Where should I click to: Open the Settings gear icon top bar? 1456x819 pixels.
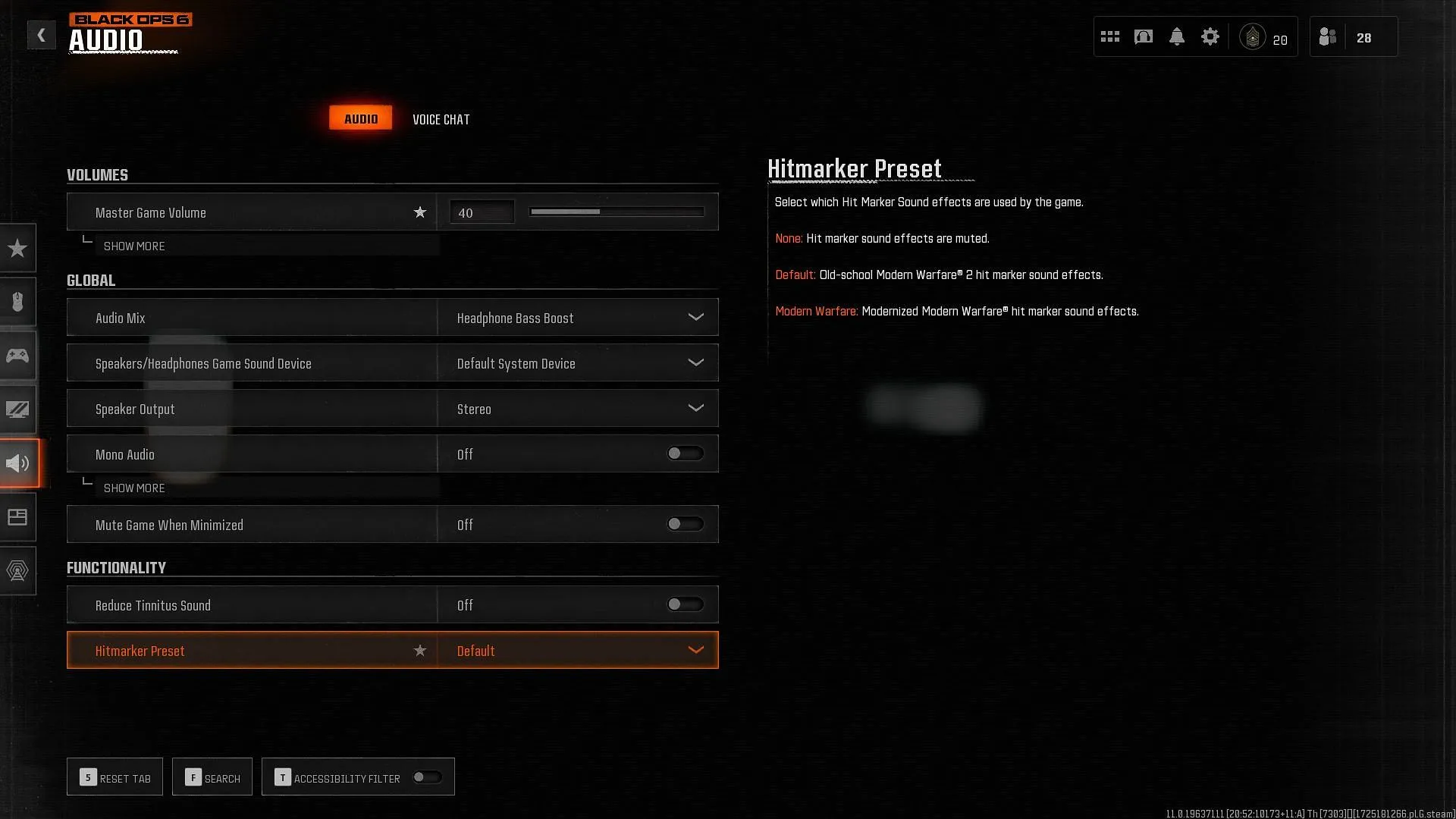click(1211, 36)
